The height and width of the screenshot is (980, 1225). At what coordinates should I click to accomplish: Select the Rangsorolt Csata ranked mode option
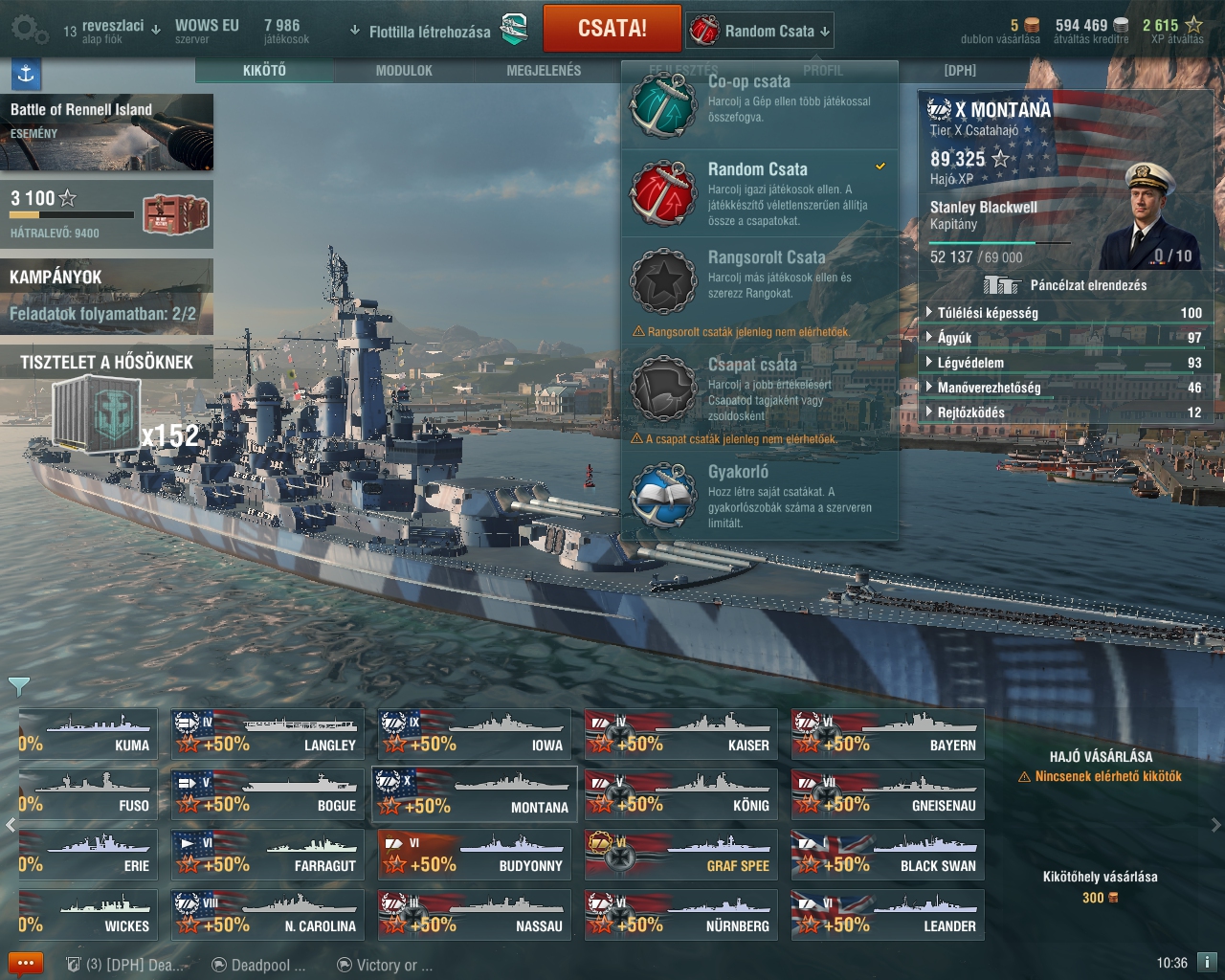(760, 281)
